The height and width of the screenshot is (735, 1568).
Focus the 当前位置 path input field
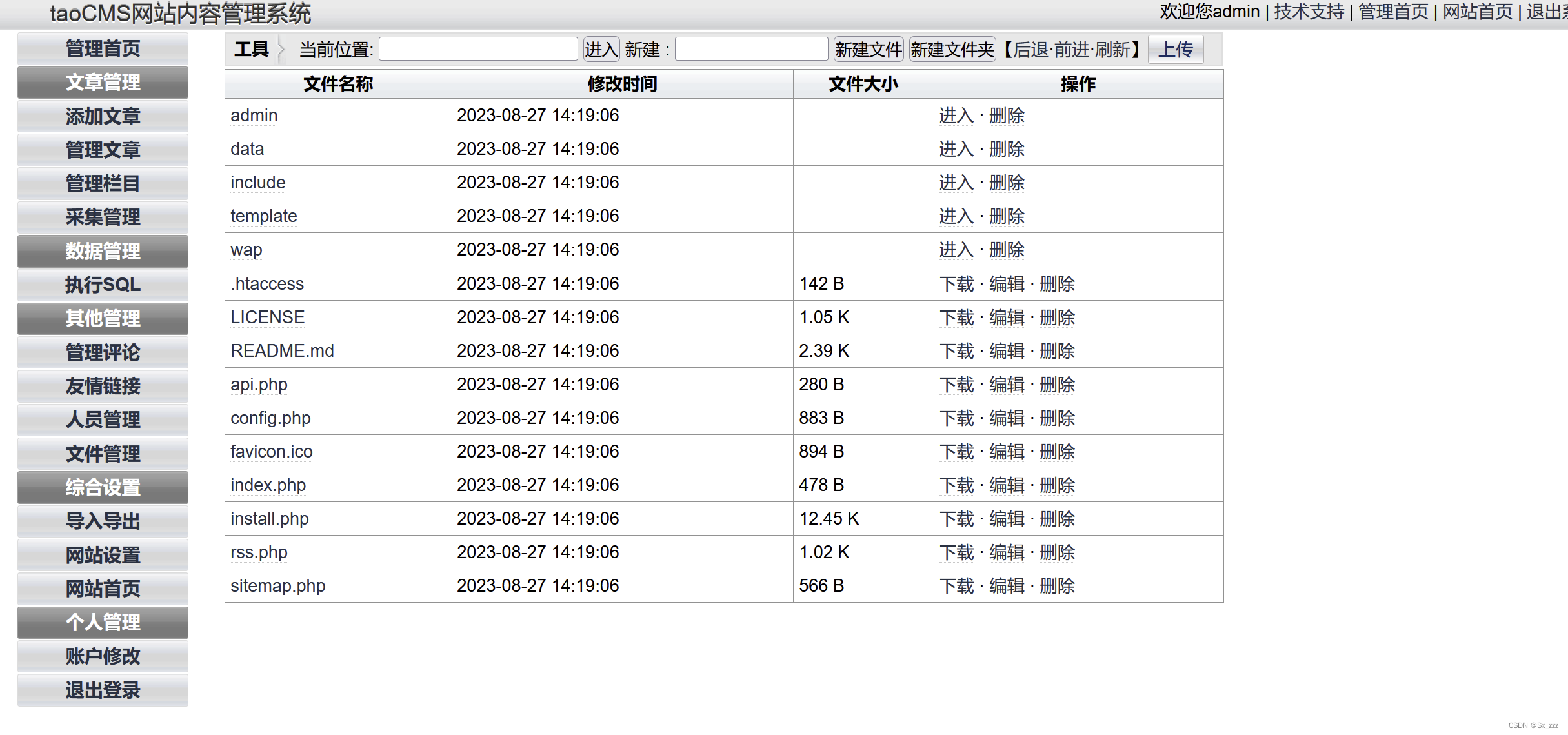click(x=478, y=50)
